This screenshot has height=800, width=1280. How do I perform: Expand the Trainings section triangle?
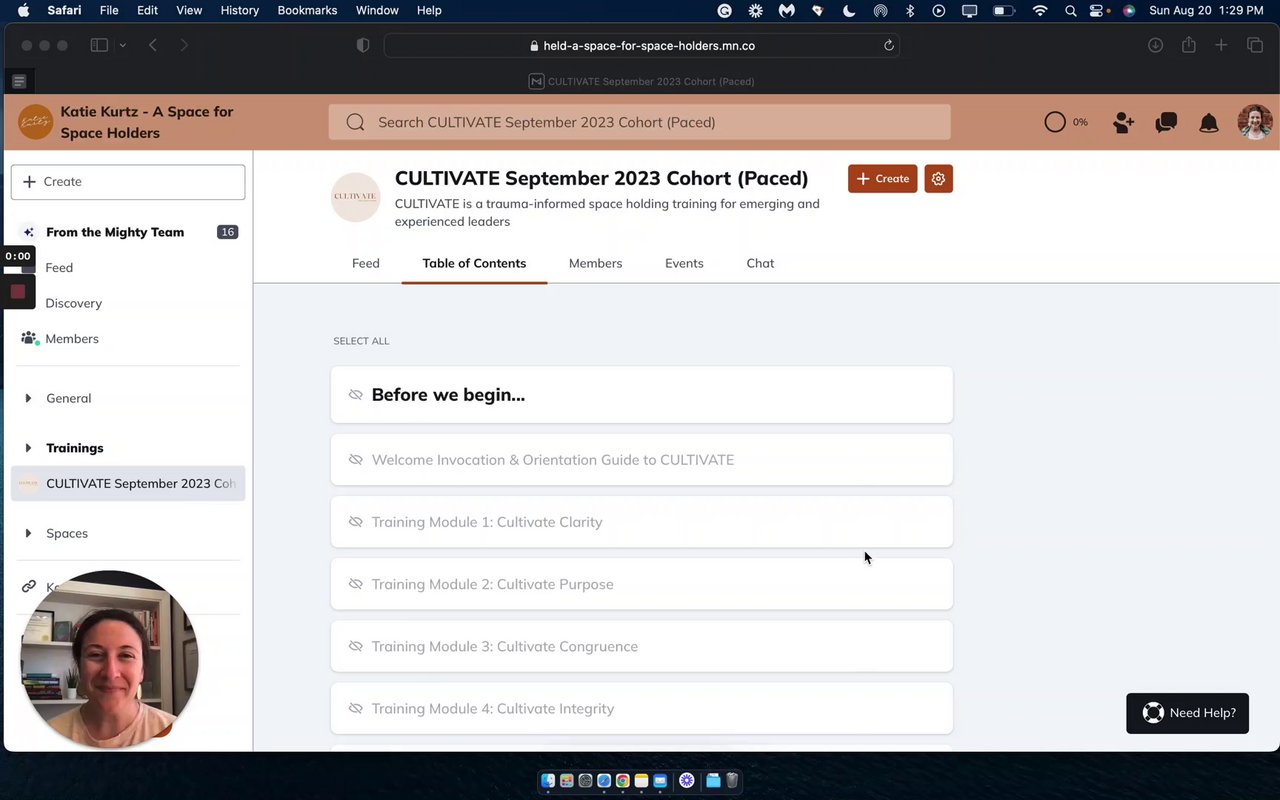tap(28, 448)
